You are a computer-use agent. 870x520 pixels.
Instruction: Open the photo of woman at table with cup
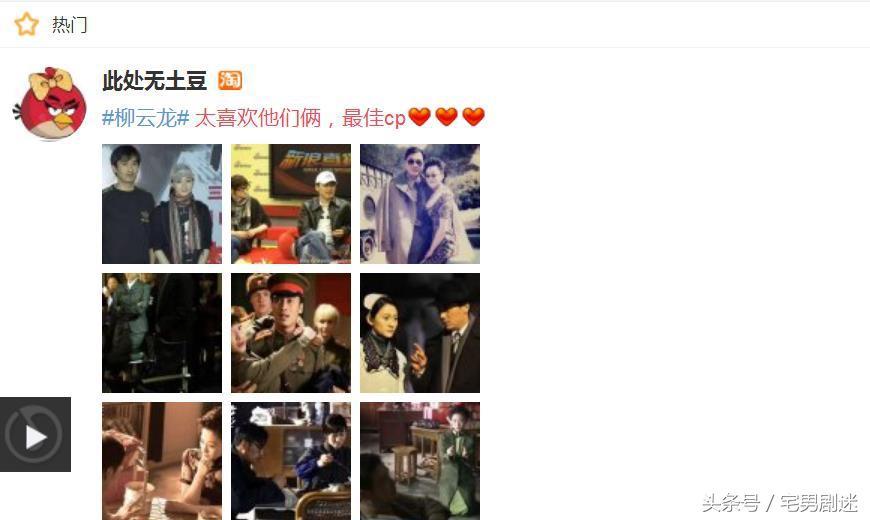point(162,461)
